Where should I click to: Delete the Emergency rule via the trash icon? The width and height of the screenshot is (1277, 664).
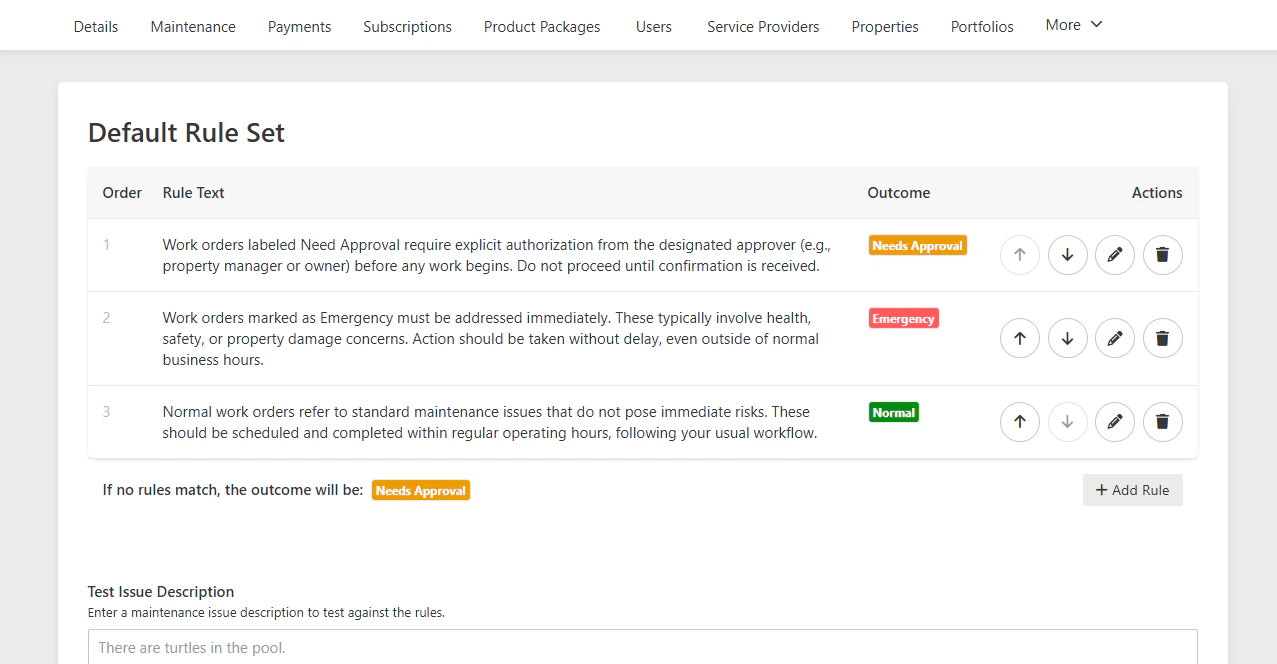click(x=1162, y=338)
